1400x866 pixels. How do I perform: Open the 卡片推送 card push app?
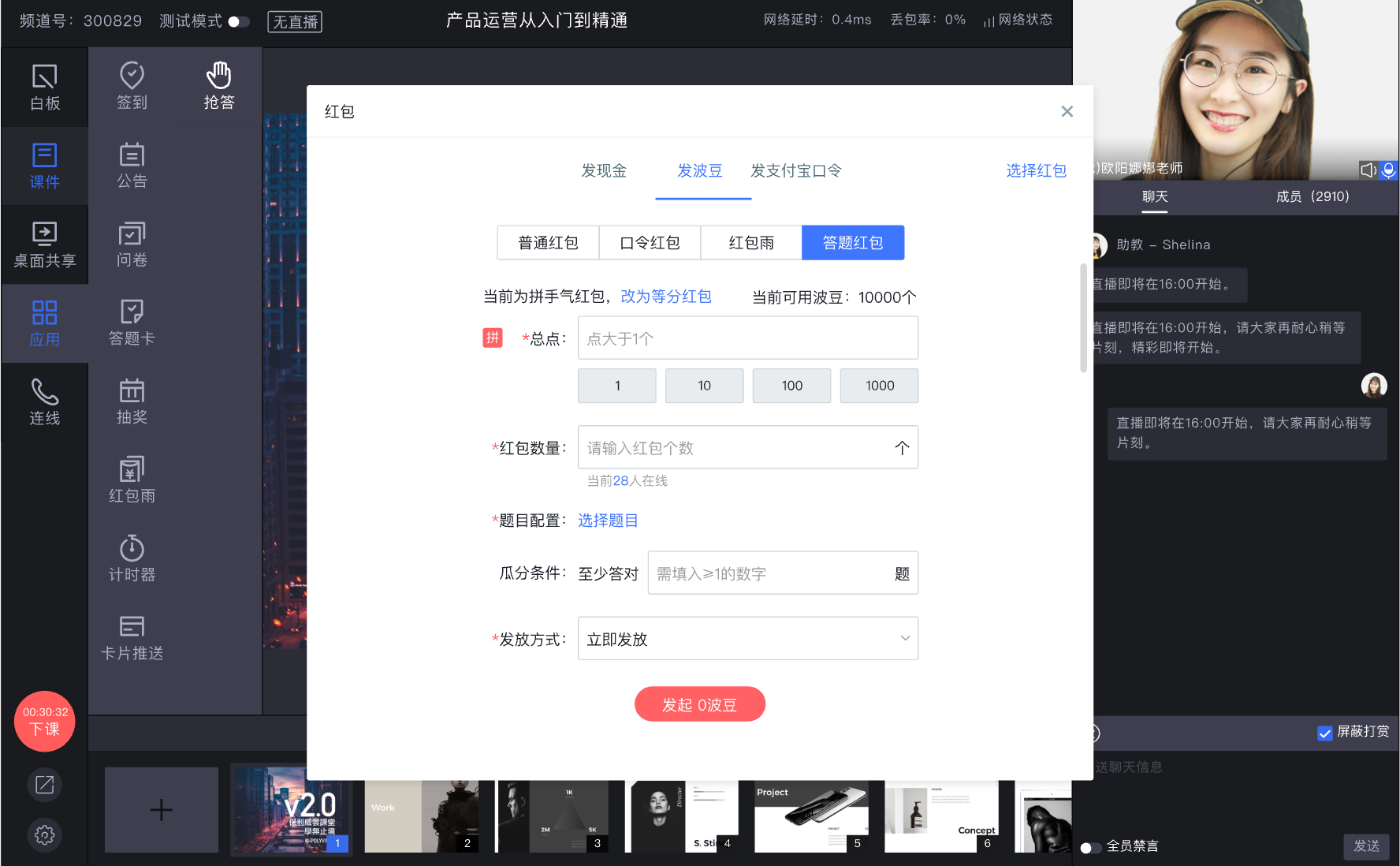132,638
